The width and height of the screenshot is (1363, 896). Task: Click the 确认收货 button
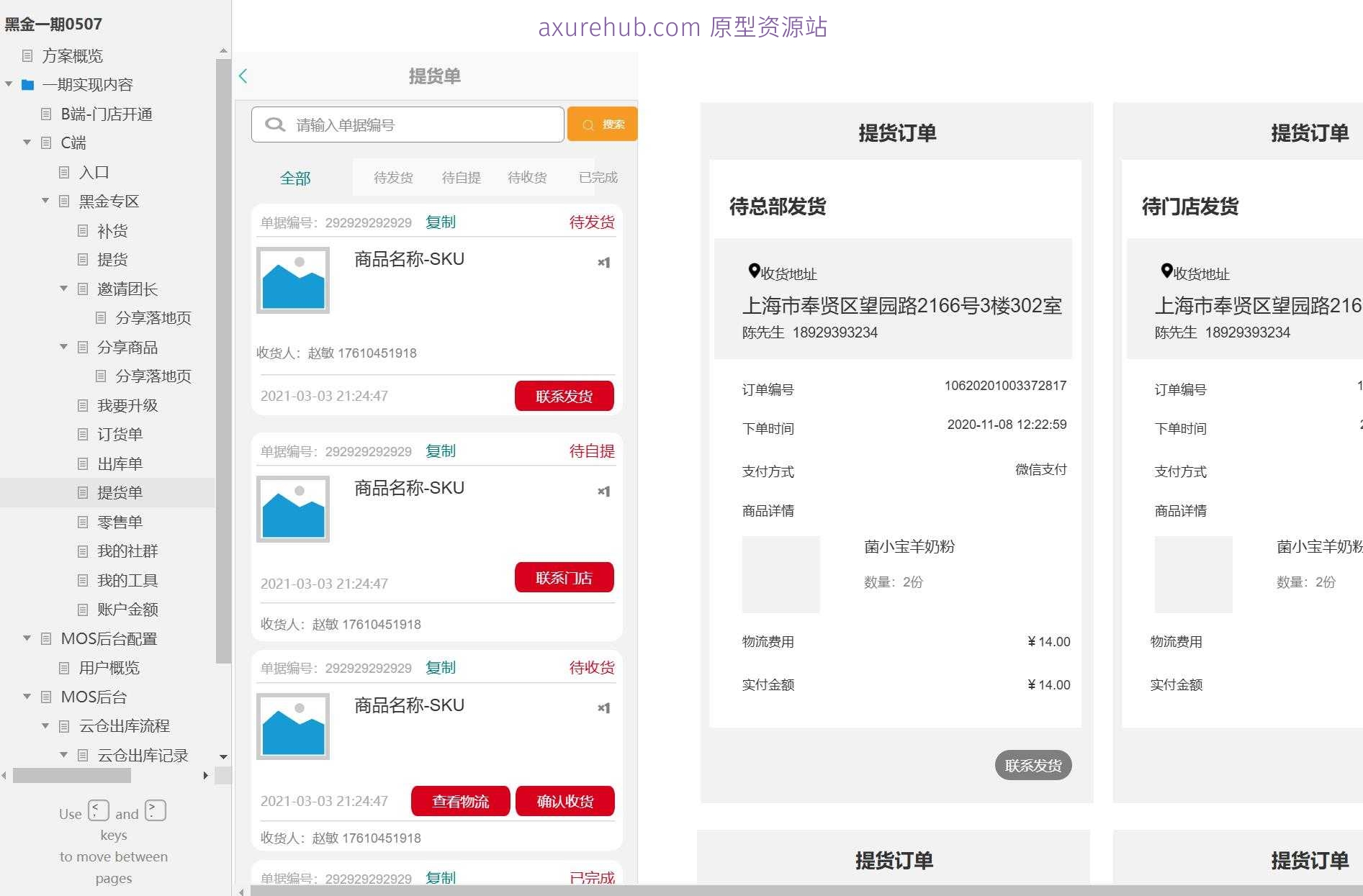click(x=564, y=800)
